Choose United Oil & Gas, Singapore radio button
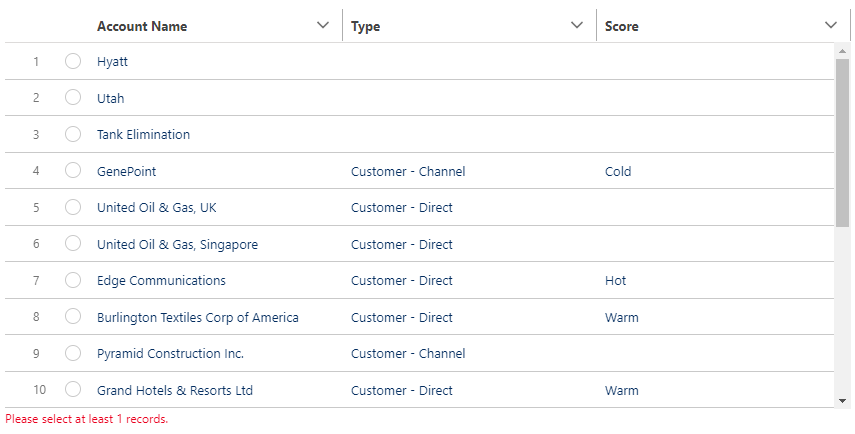The height and width of the screenshot is (434, 855). pos(73,244)
